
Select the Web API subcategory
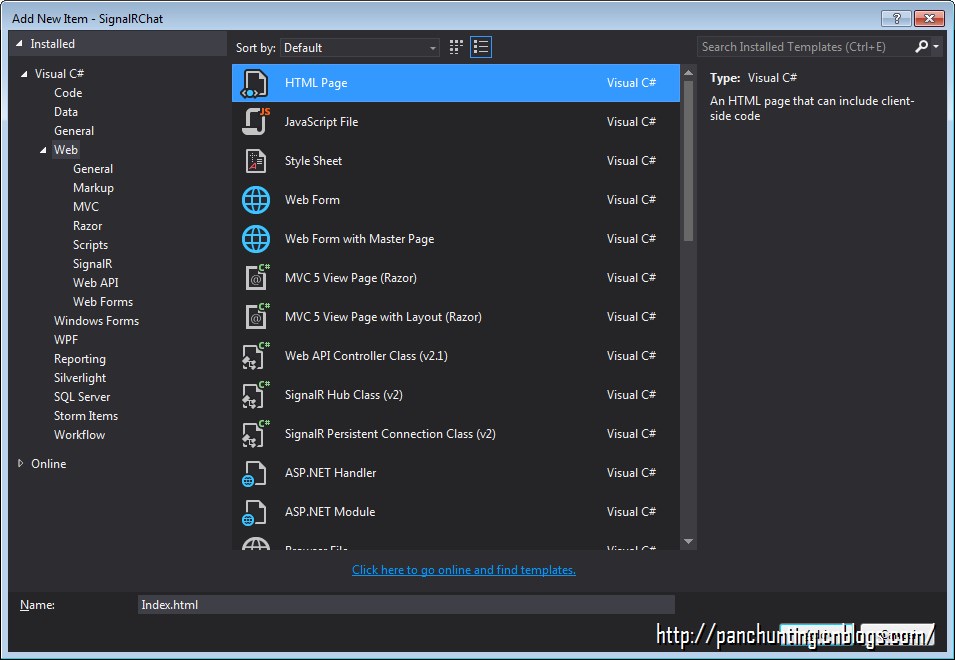coord(96,283)
